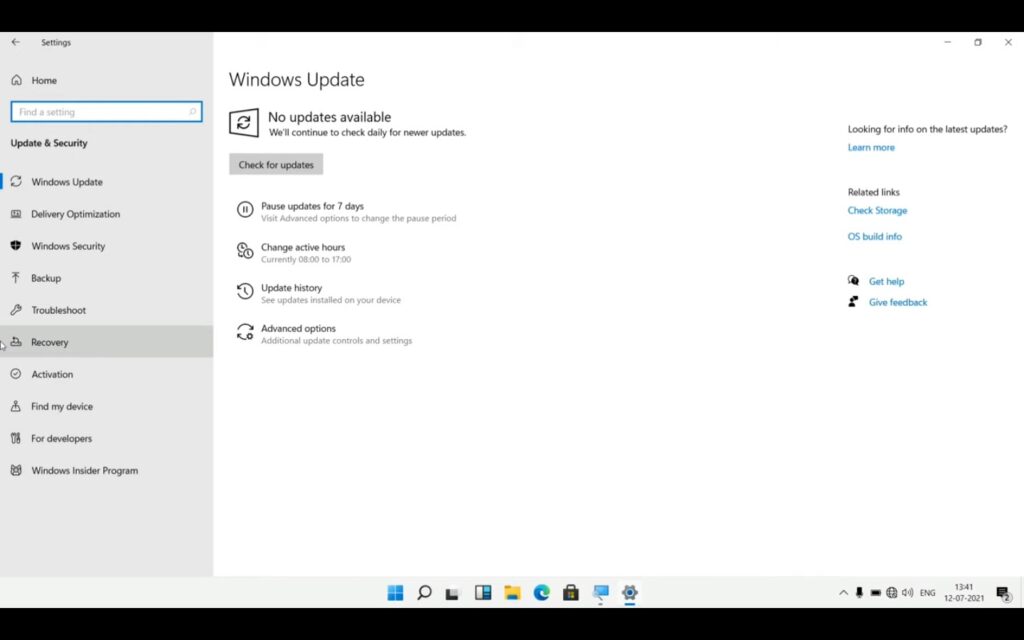Viewport: 1024px width, 640px height.
Task: Go to Delivery Optimization section
Action: pos(75,214)
